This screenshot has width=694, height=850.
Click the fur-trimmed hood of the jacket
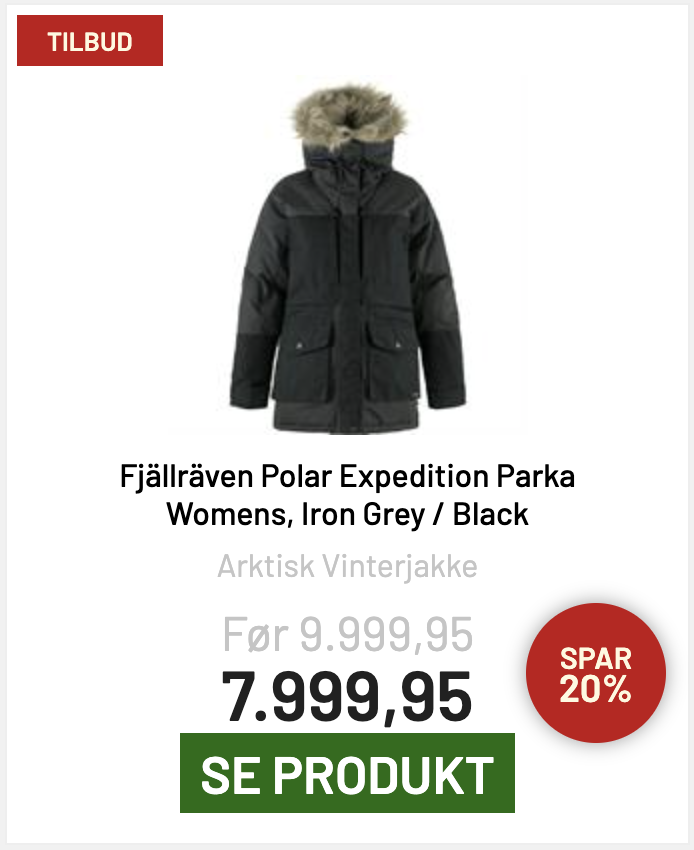pos(349,117)
